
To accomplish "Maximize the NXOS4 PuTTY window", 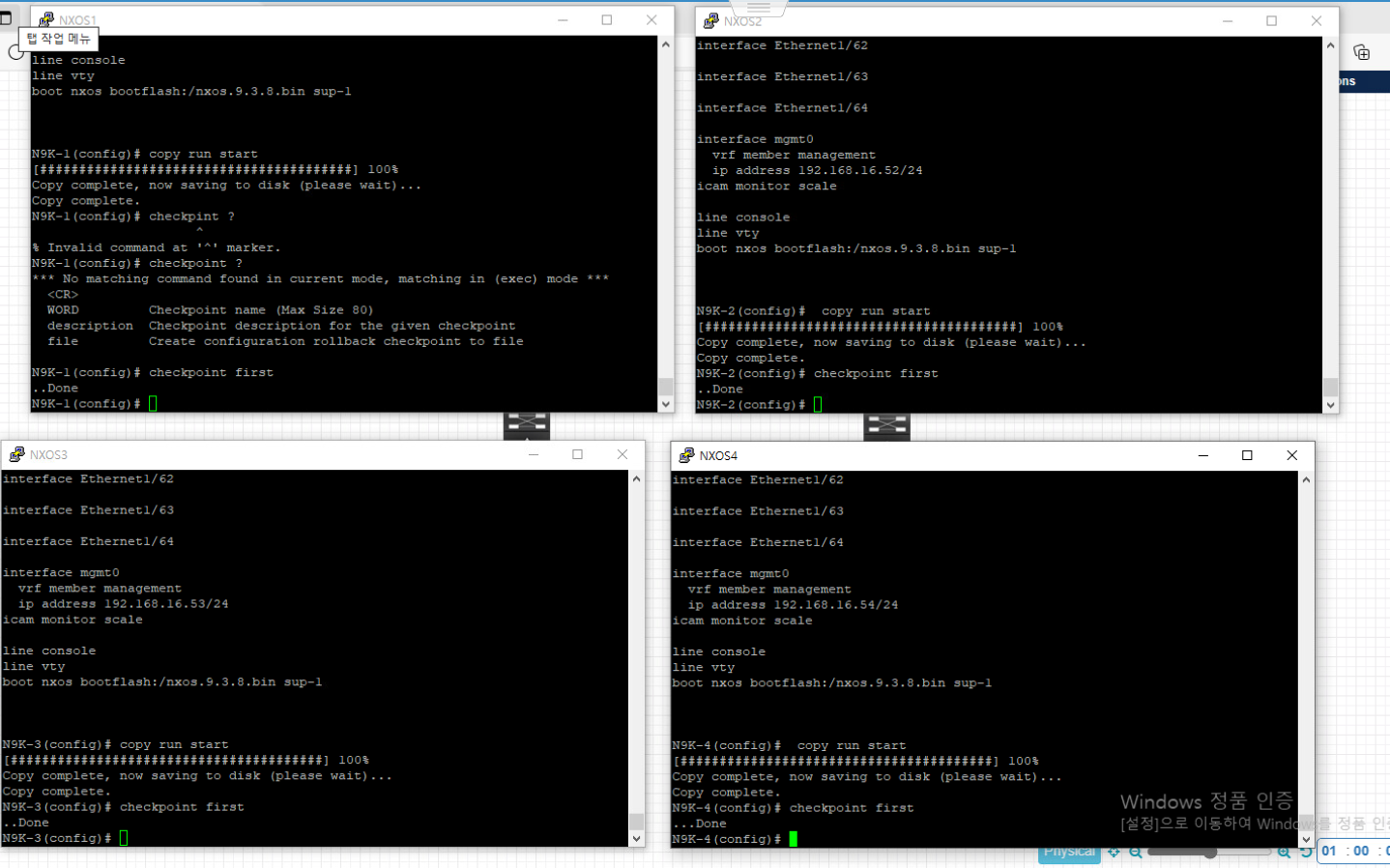I will pyautogui.click(x=1248, y=455).
